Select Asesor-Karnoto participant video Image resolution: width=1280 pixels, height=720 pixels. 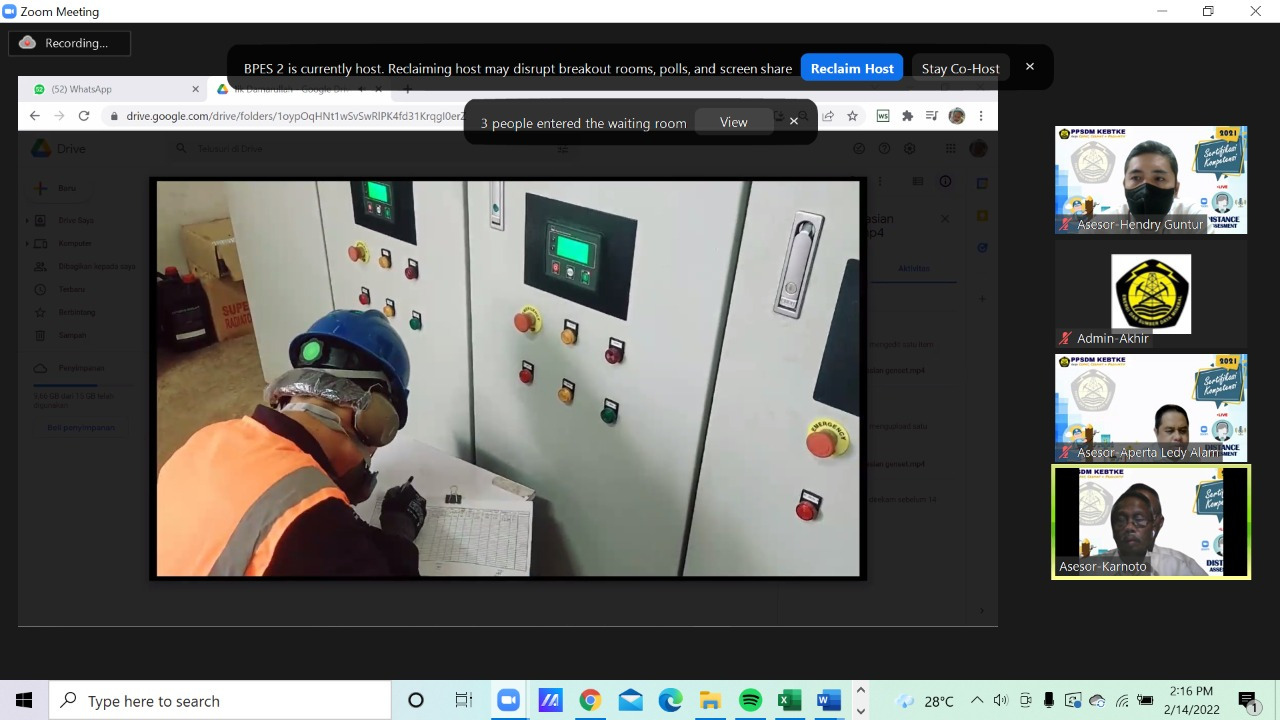pos(1150,522)
